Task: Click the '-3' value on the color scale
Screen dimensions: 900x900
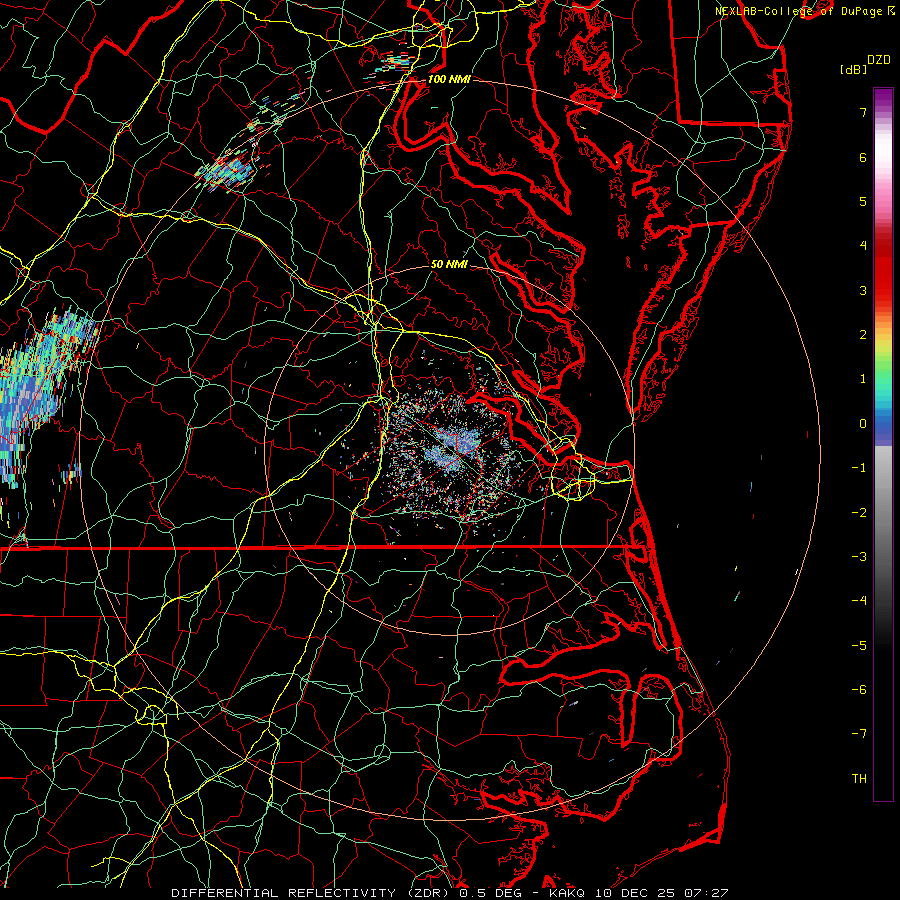Action: [x=859, y=557]
